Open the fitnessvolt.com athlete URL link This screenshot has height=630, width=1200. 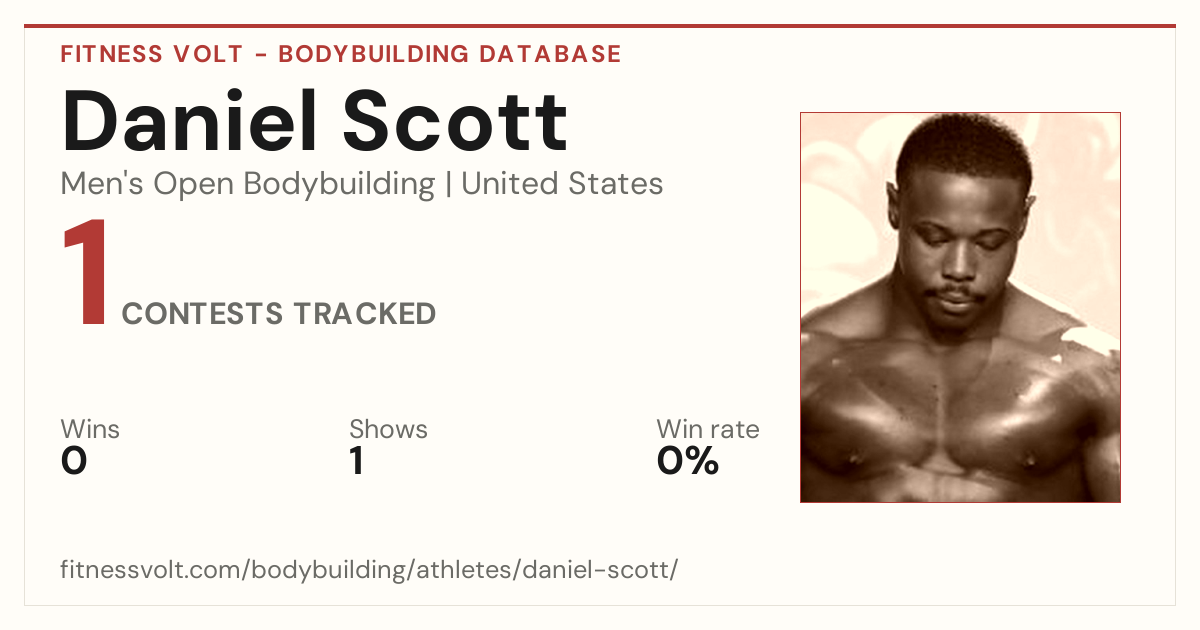click(x=370, y=570)
